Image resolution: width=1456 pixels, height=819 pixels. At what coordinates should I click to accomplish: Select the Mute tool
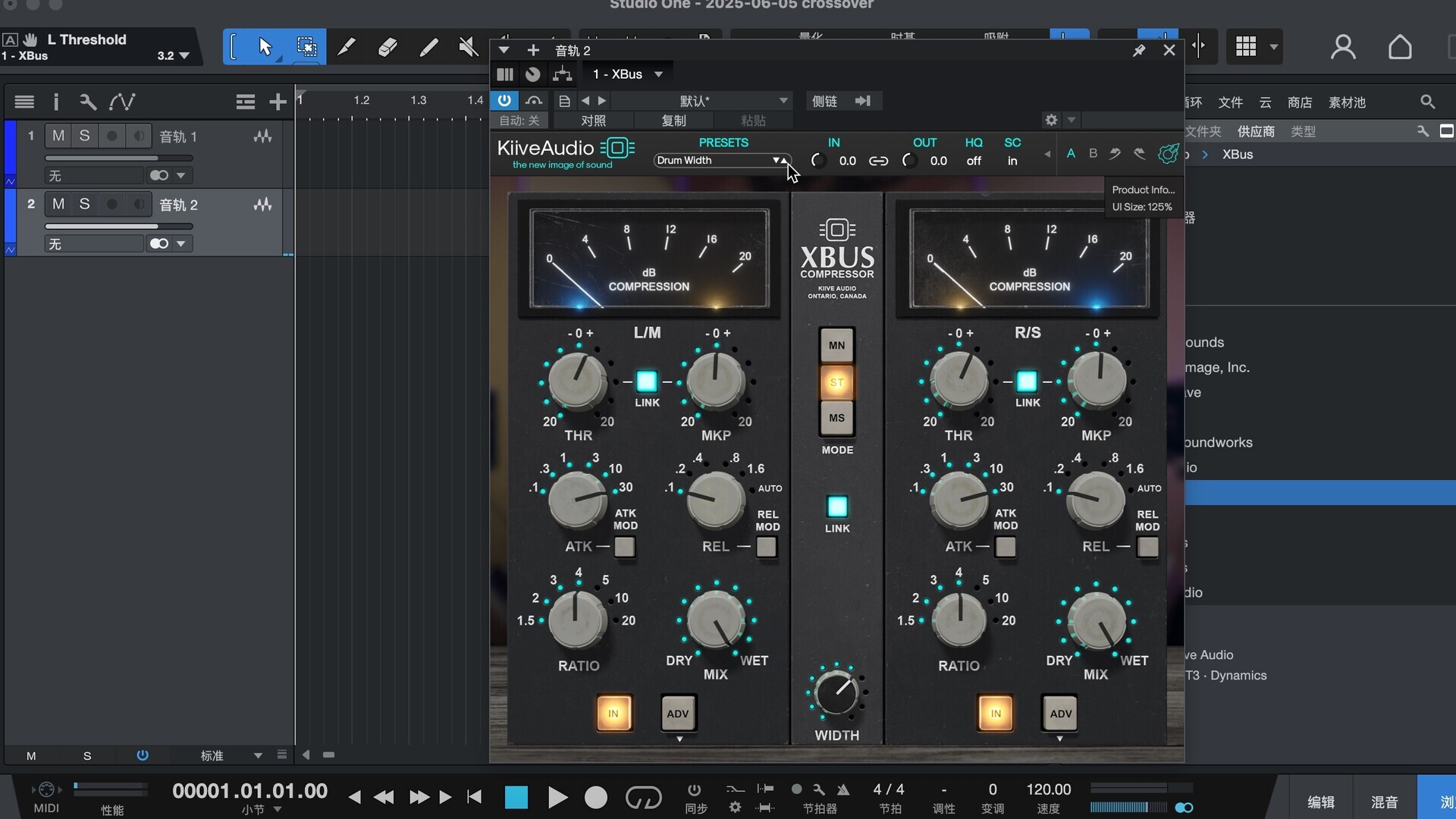point(469,47)
